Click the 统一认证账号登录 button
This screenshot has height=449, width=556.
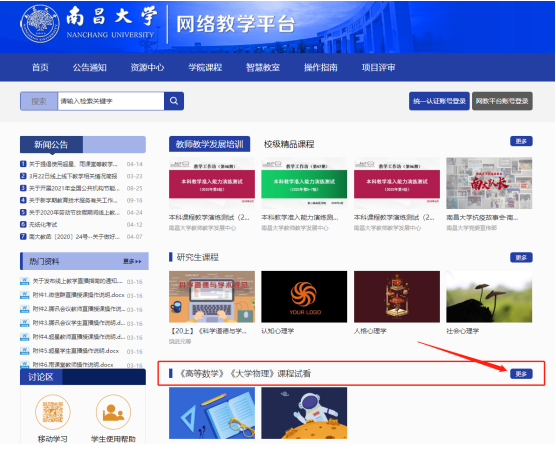[439, 101]
